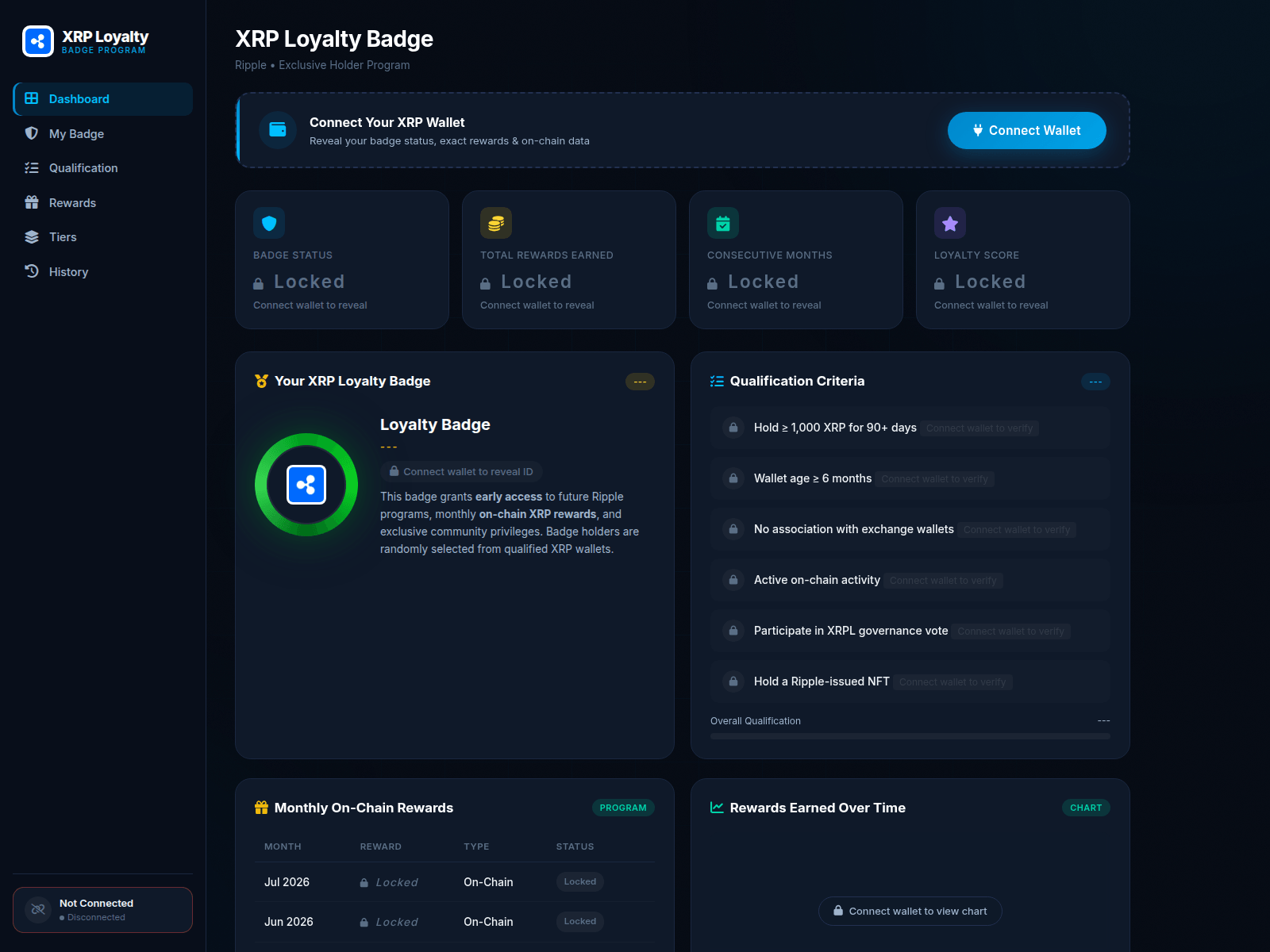Click the Connect Wallet button
Image resolution: width=1270 pixels, height=952 pixels.
[1026, 130]
